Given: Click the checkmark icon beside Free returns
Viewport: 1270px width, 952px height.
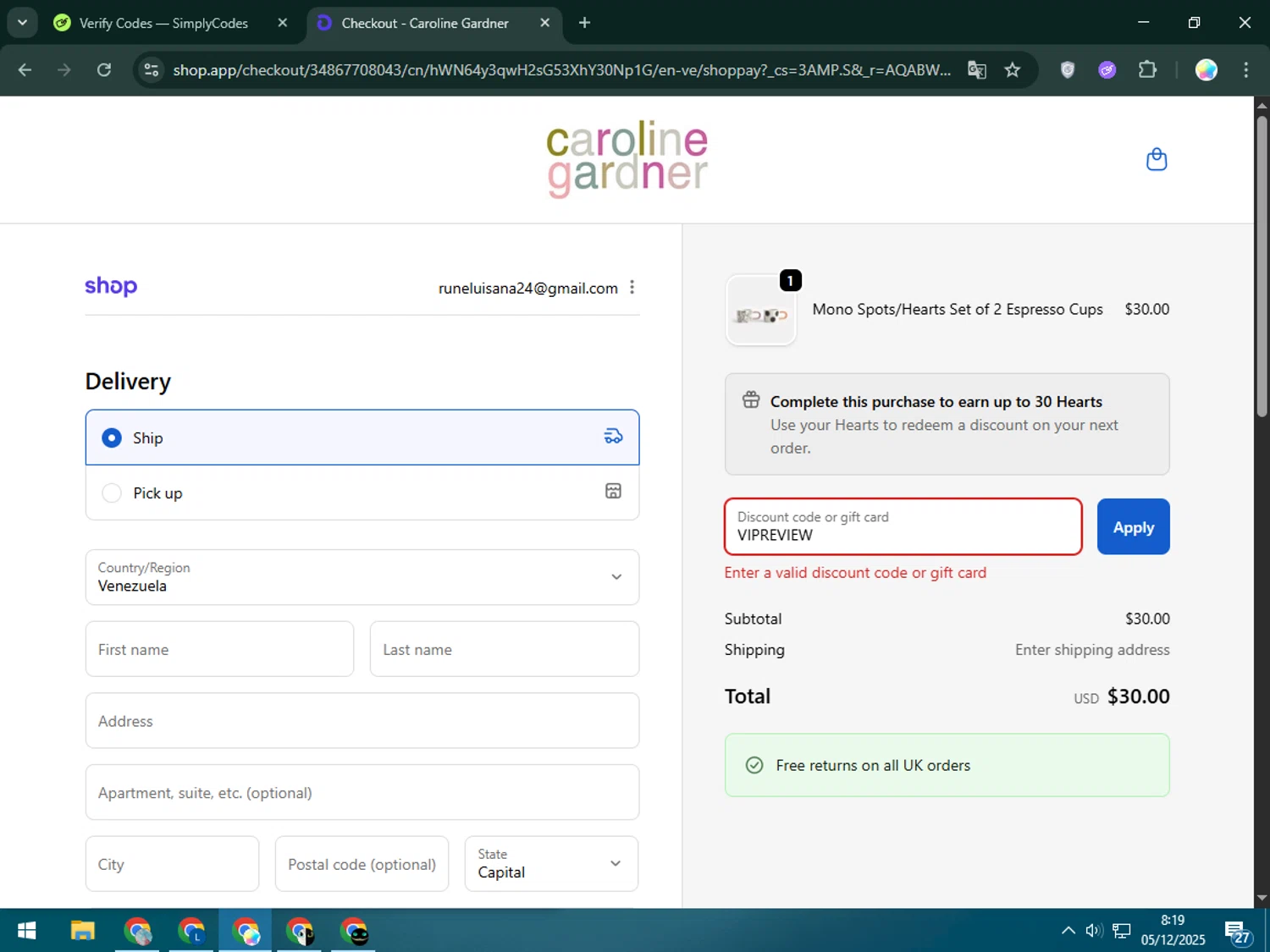Looking at the screenshot, I should (754, 765).
